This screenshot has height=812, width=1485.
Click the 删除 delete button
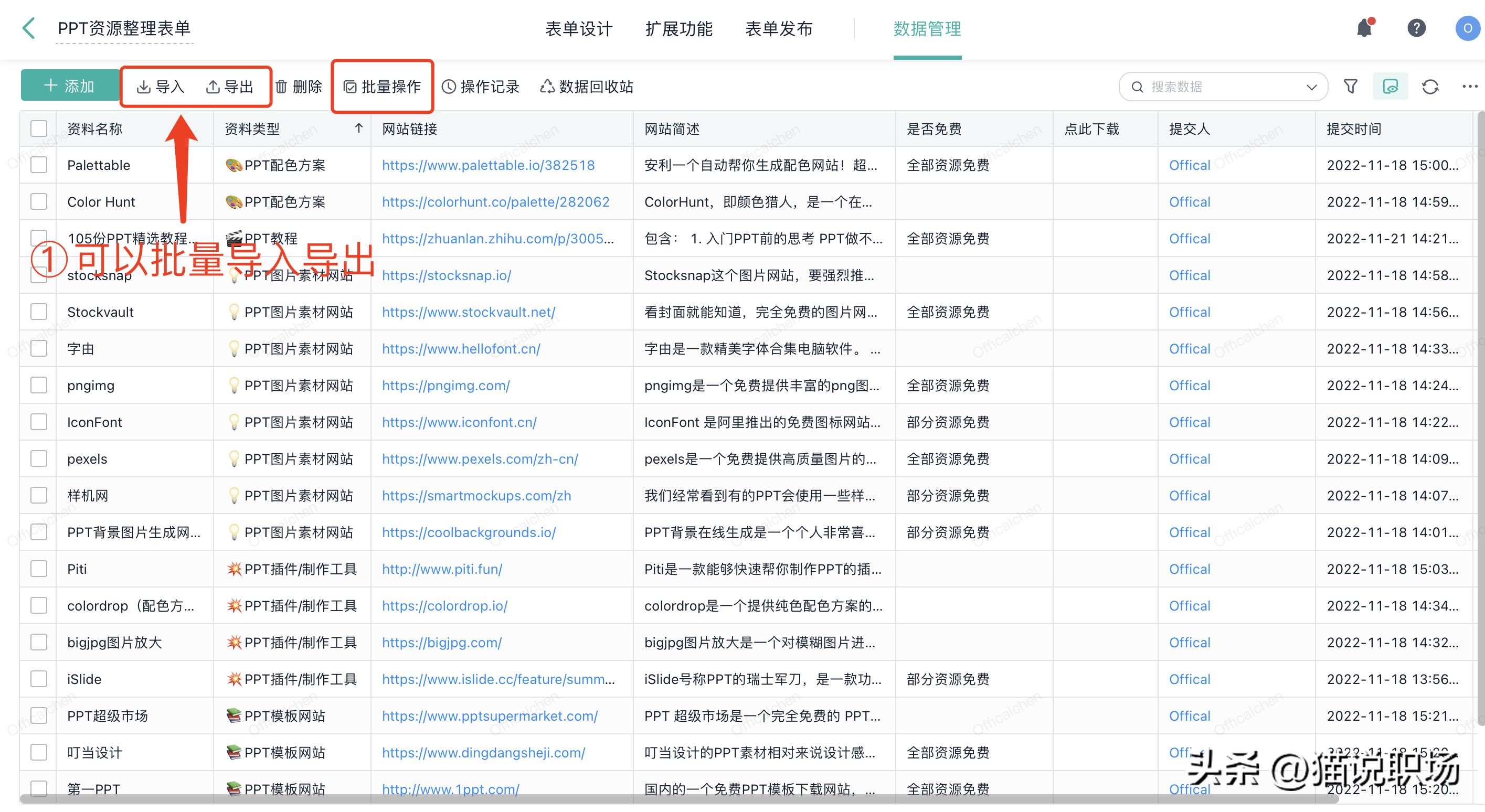point(299,87)
